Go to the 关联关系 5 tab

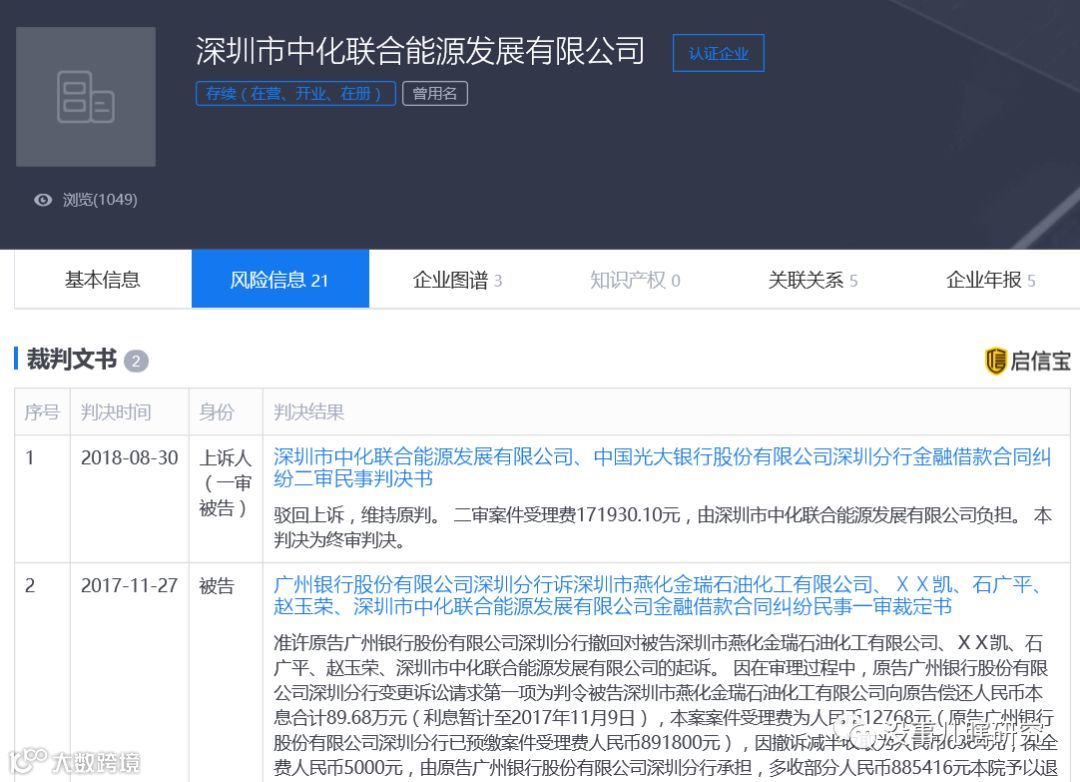coord(813,280)
